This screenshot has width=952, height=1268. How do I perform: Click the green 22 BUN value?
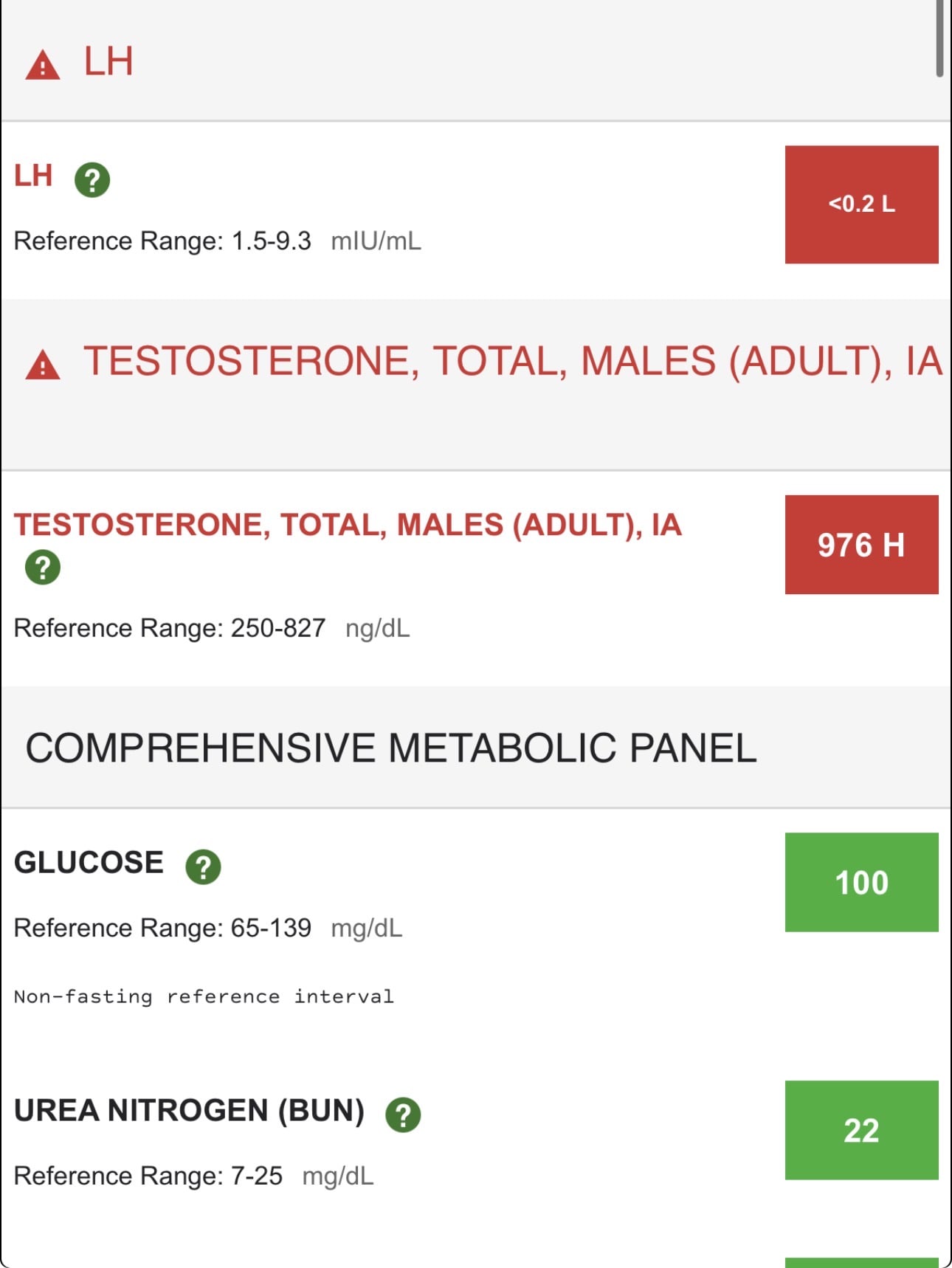[x=861, y=1131]
